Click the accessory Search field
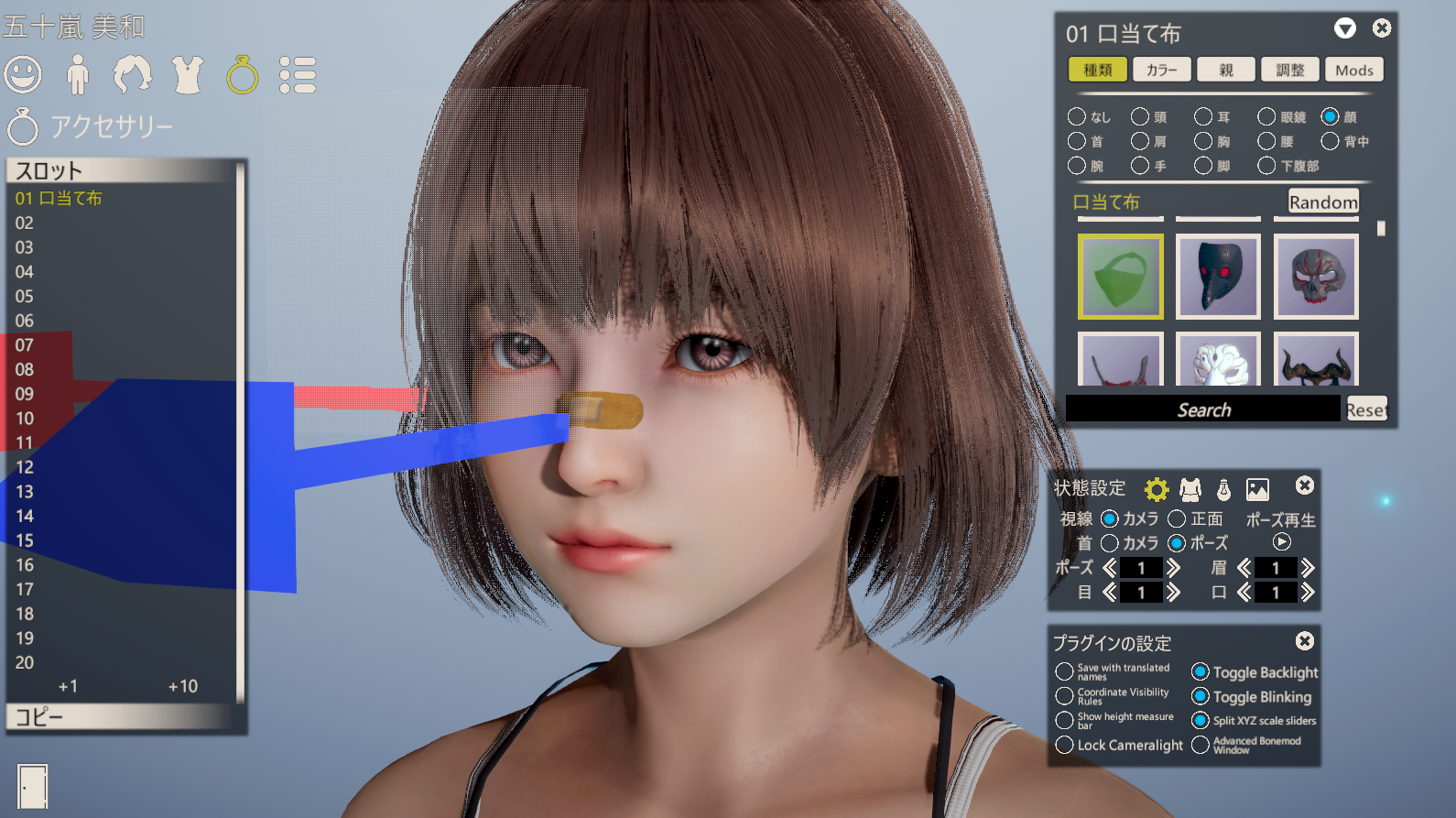Viewport: 1456px width, 818px height. (1202, 409)
